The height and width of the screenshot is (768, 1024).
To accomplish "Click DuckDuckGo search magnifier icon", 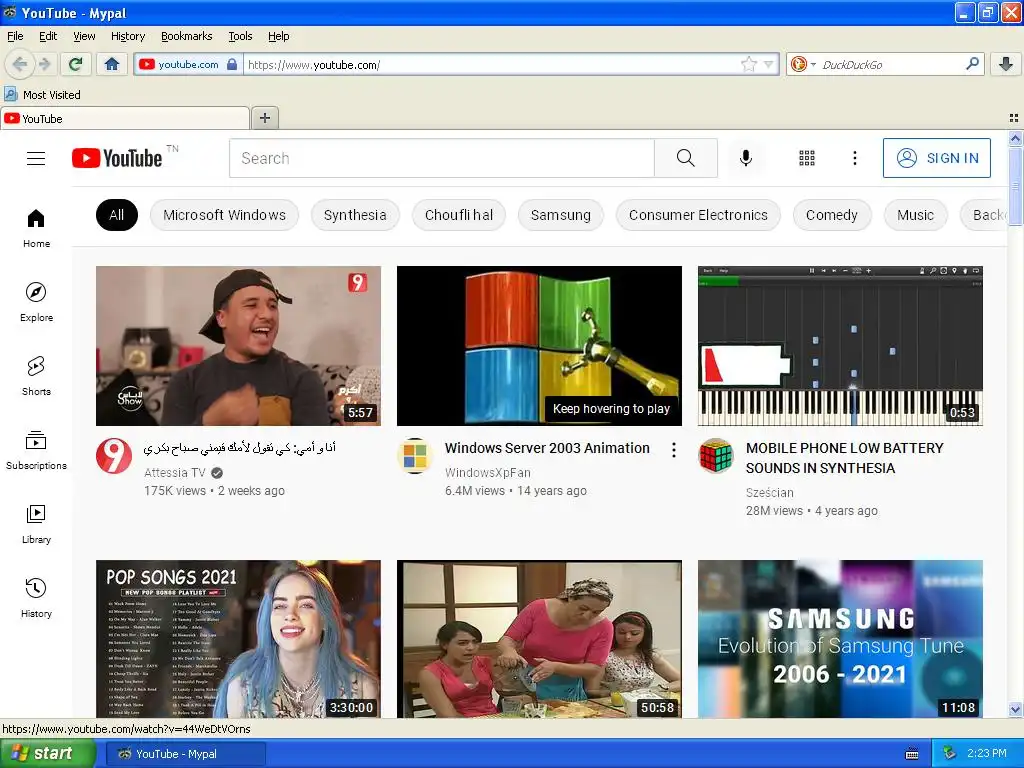I will (x=972, y=64).
